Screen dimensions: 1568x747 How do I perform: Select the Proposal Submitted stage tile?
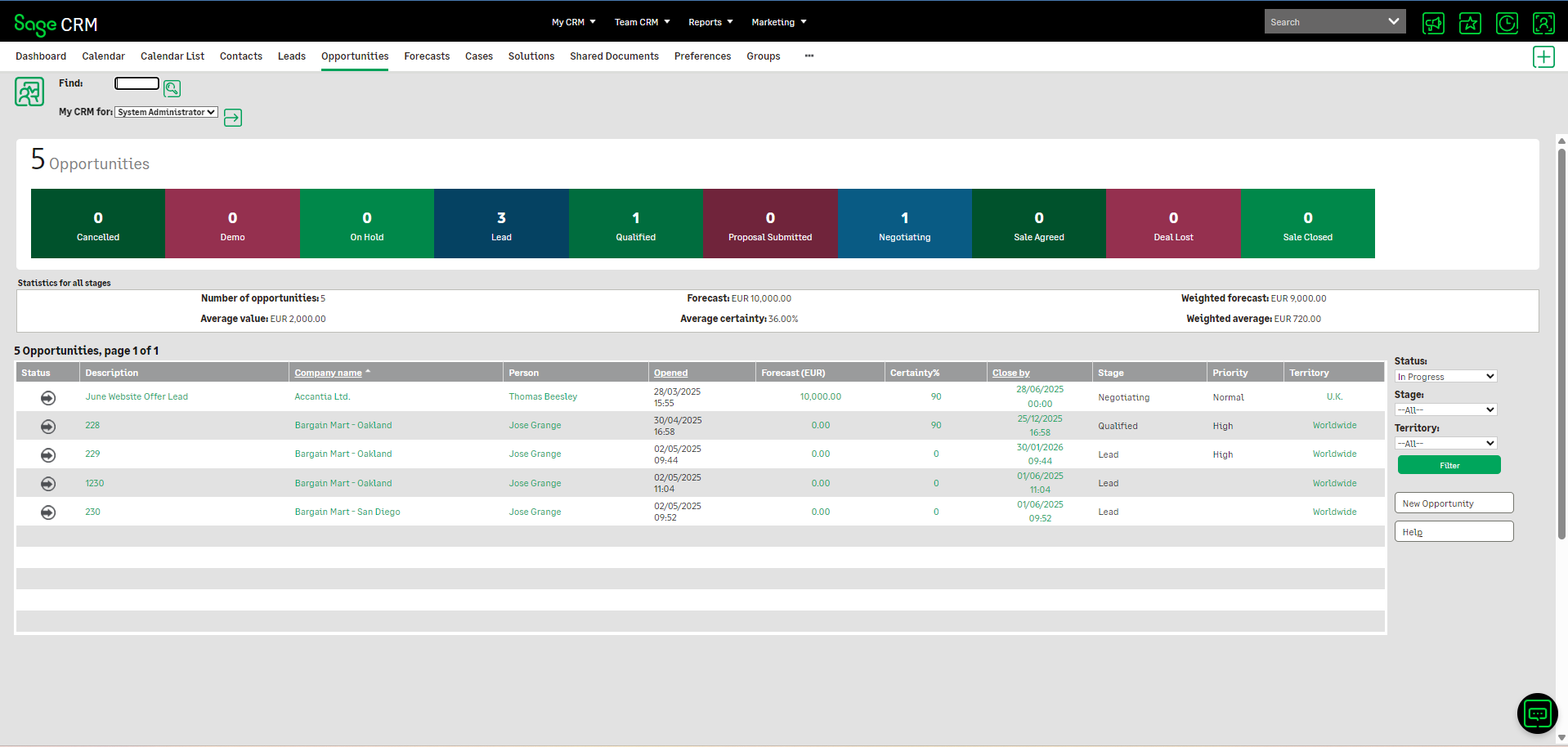pyautogui.click(x=770, y=224)
